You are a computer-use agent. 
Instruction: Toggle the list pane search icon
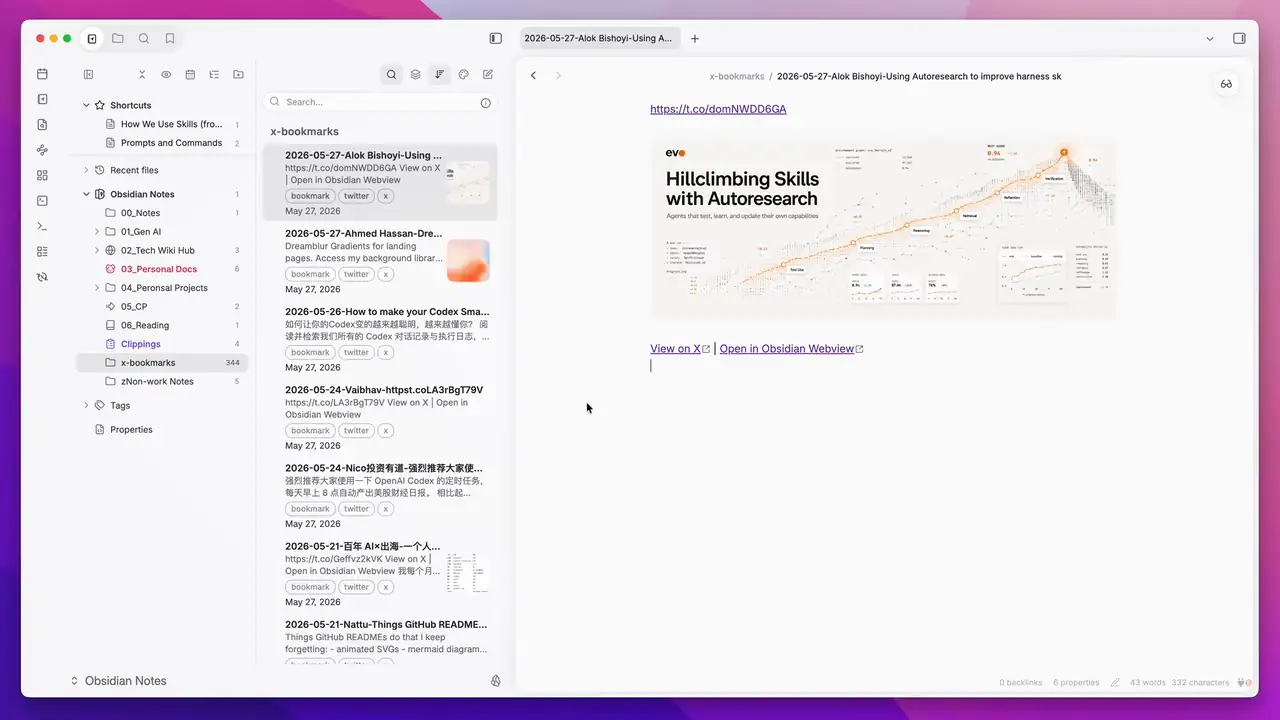click(x=391, y=74)
